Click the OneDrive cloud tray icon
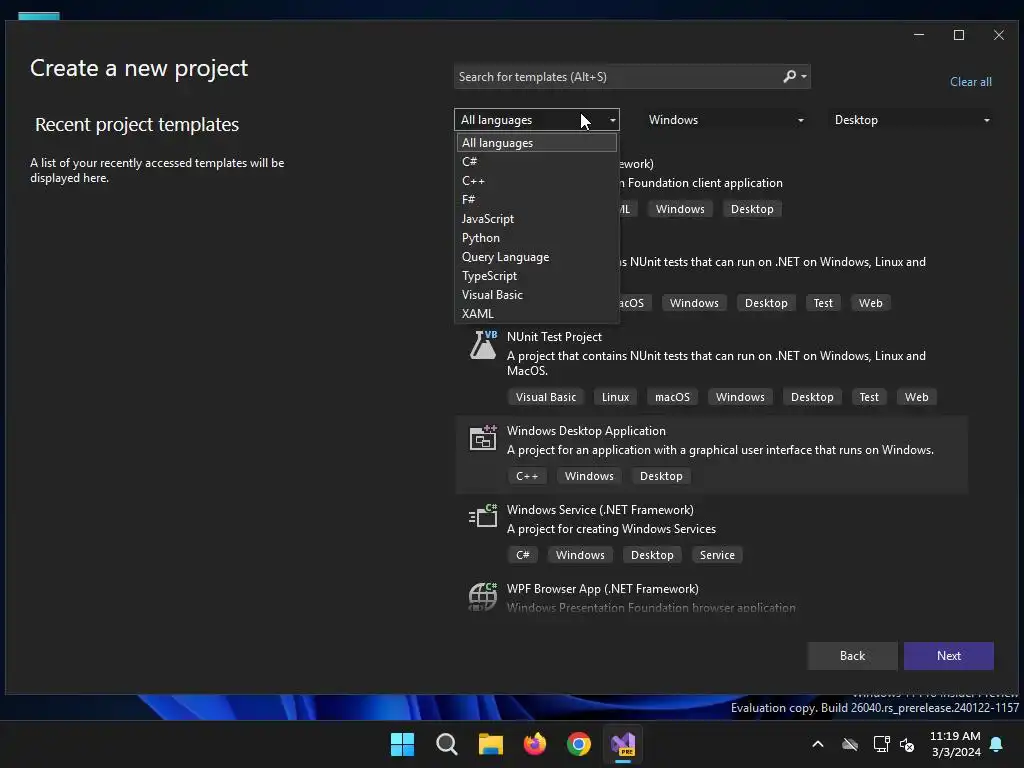 [850, 744]
